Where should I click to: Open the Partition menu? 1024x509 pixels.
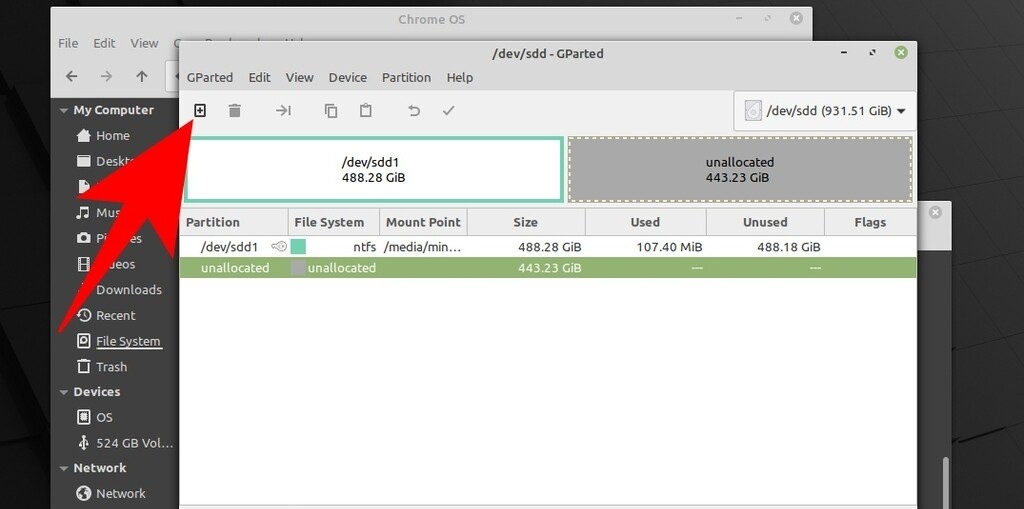point(406,77)
